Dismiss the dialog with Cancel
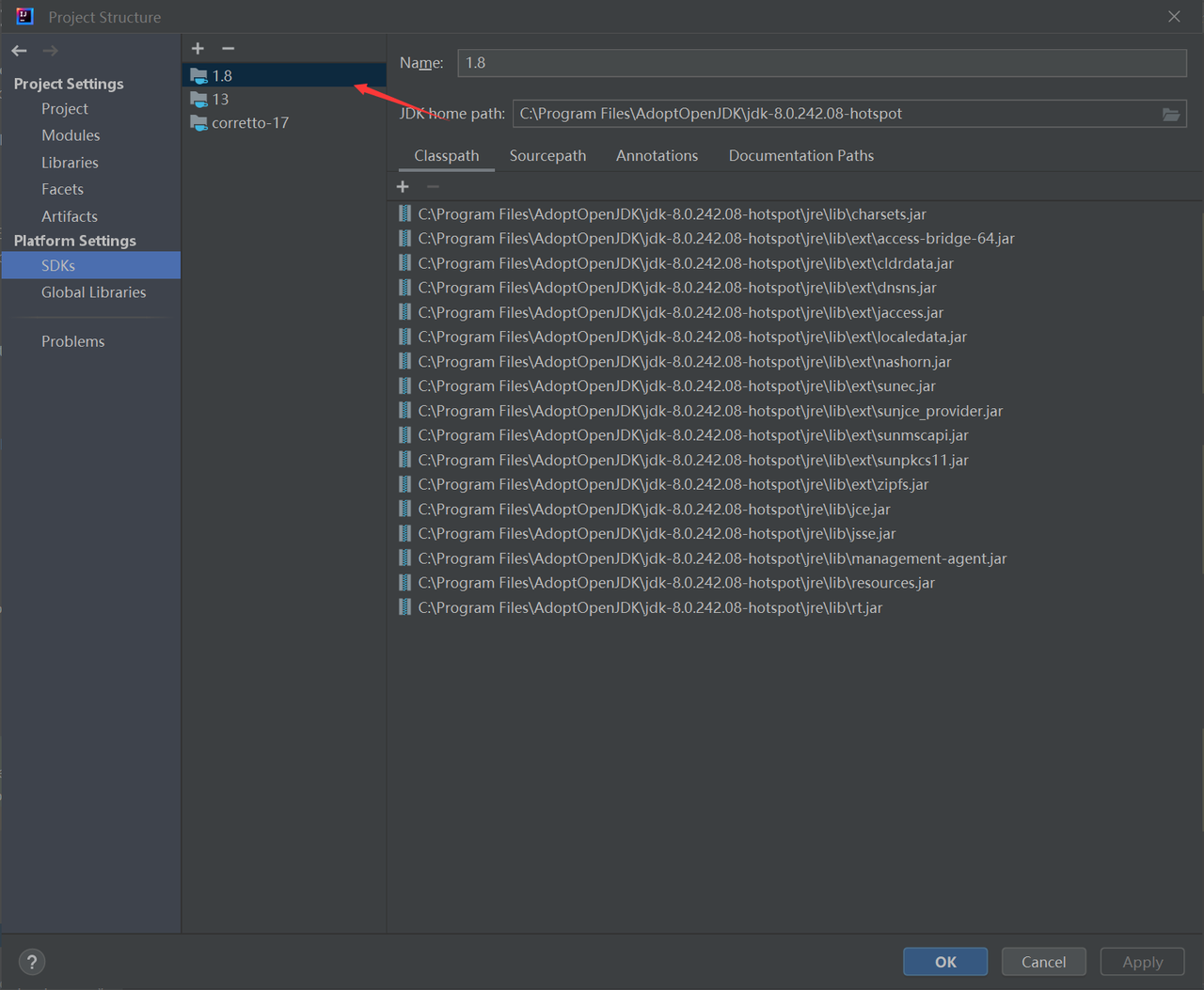The width and height of the screenshot is (1204, 990). (x=1043, y=961)
